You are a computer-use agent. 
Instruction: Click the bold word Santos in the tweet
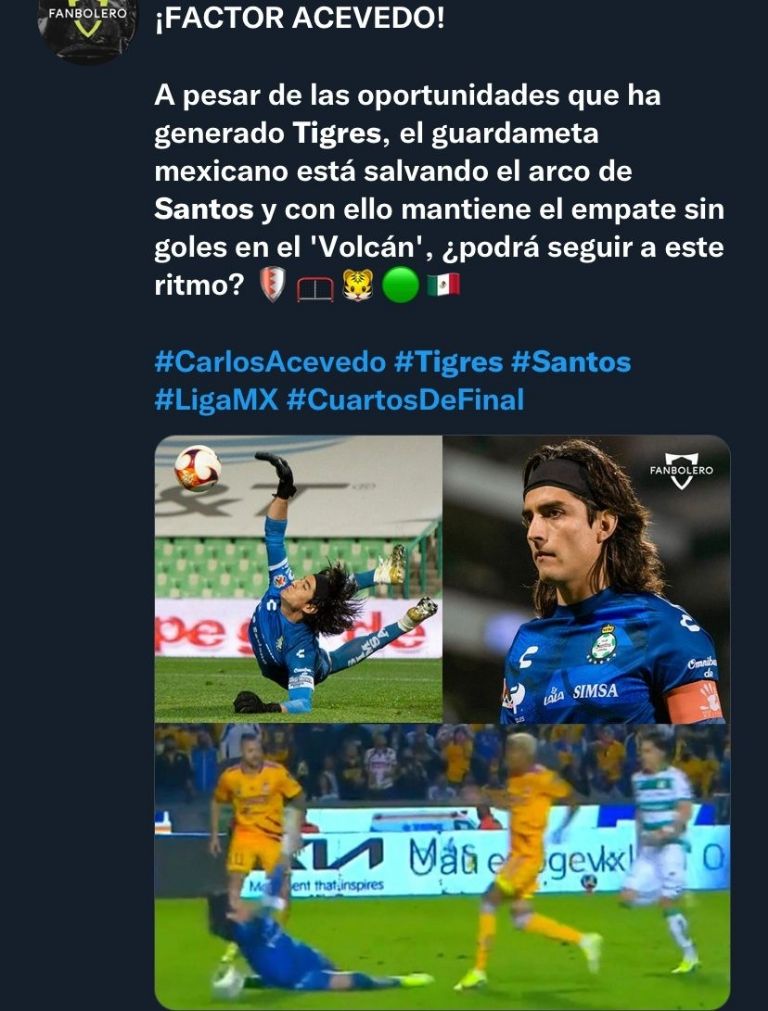click(x=204, y=209)
